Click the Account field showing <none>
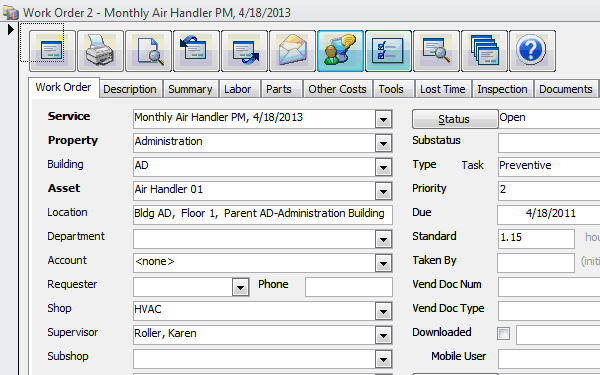 click(254, 263)
